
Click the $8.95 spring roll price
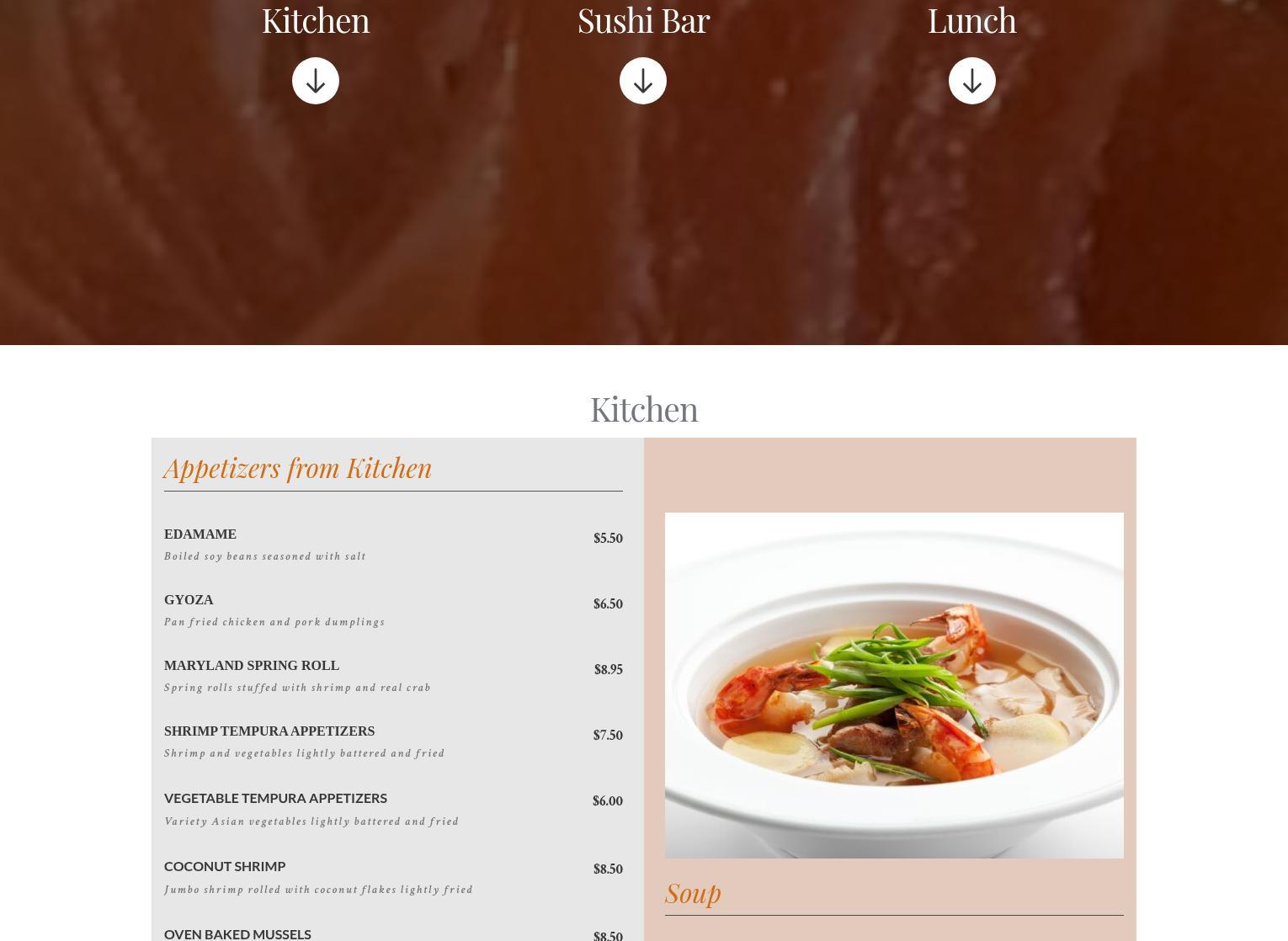(609, 669)
